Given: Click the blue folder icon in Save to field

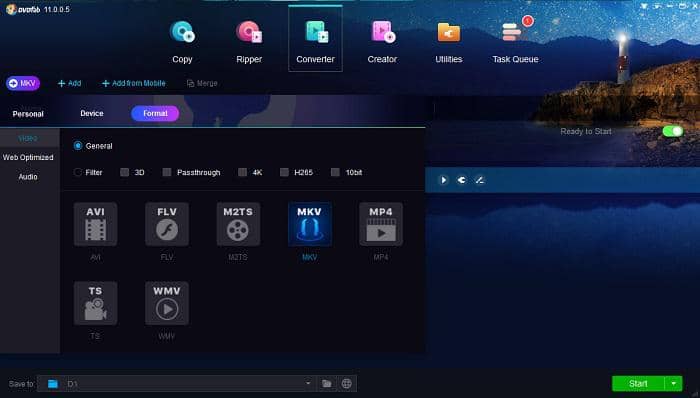Looking at the screenshot, I should tap(53, 384).
